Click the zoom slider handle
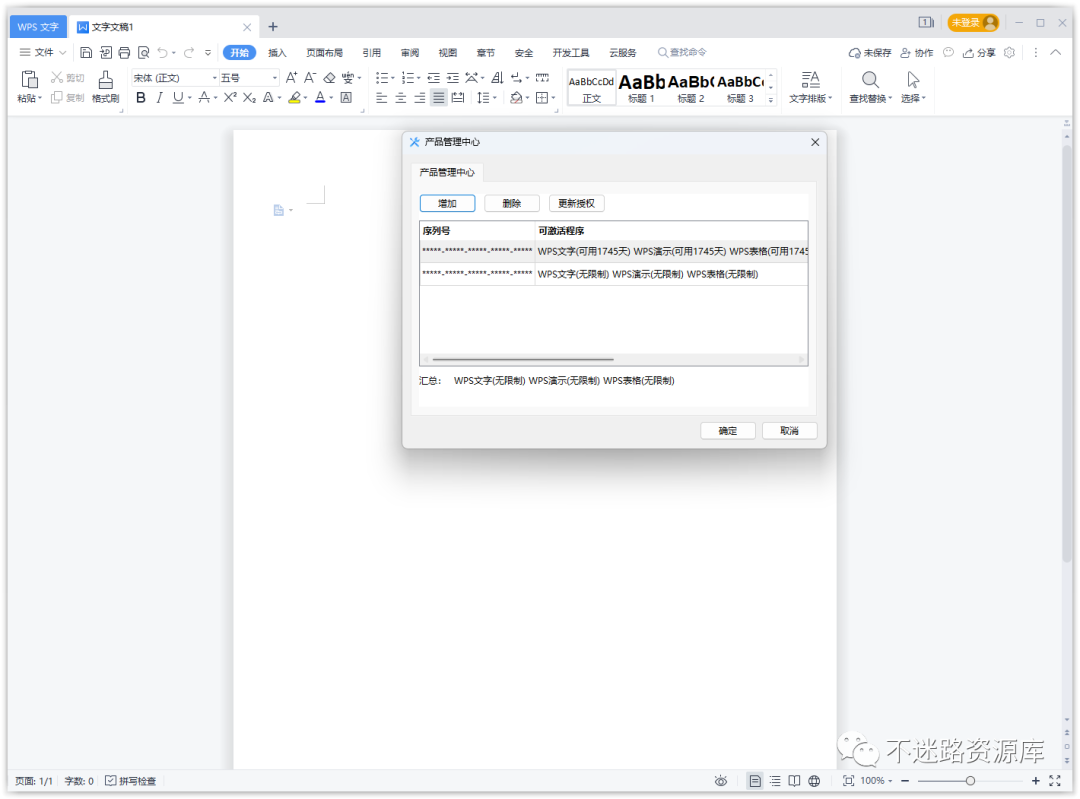This screenshot has height=799, width=1080. pos(970,780)
